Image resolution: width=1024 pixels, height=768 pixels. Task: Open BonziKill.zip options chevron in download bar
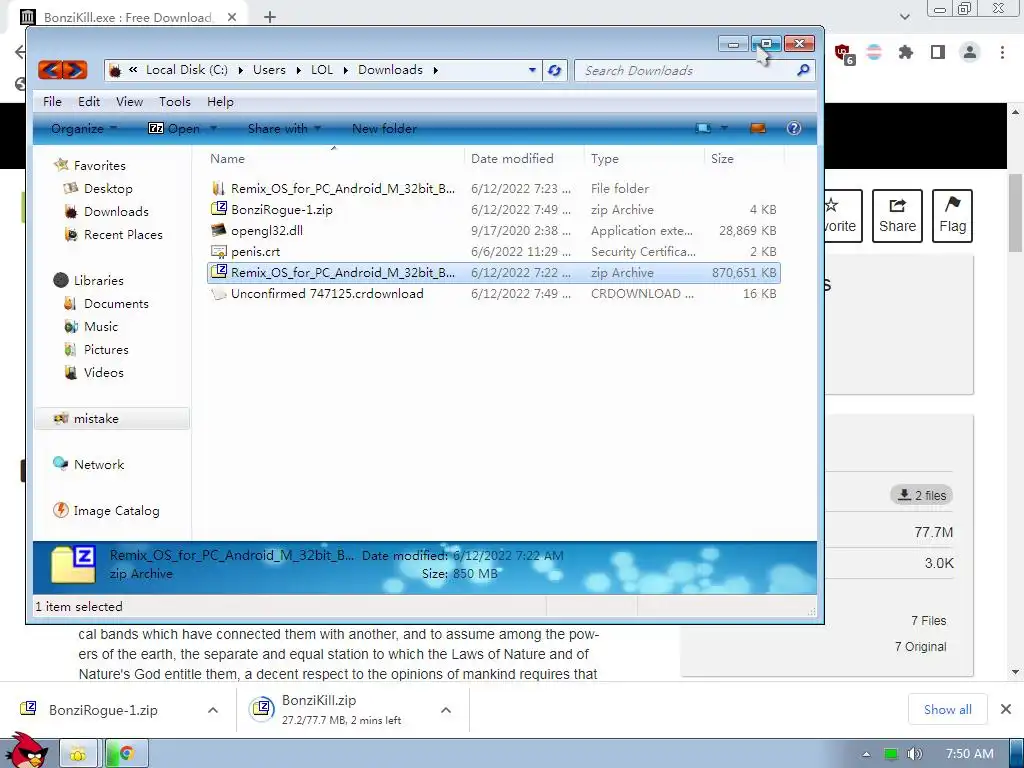445,710
